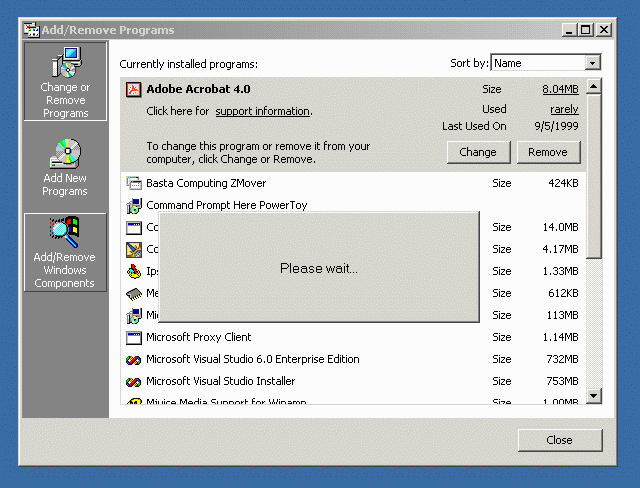640x488 pixels.
Task: Click the rarely usage link
Action: pyautogui.click(x=564, y=109)
